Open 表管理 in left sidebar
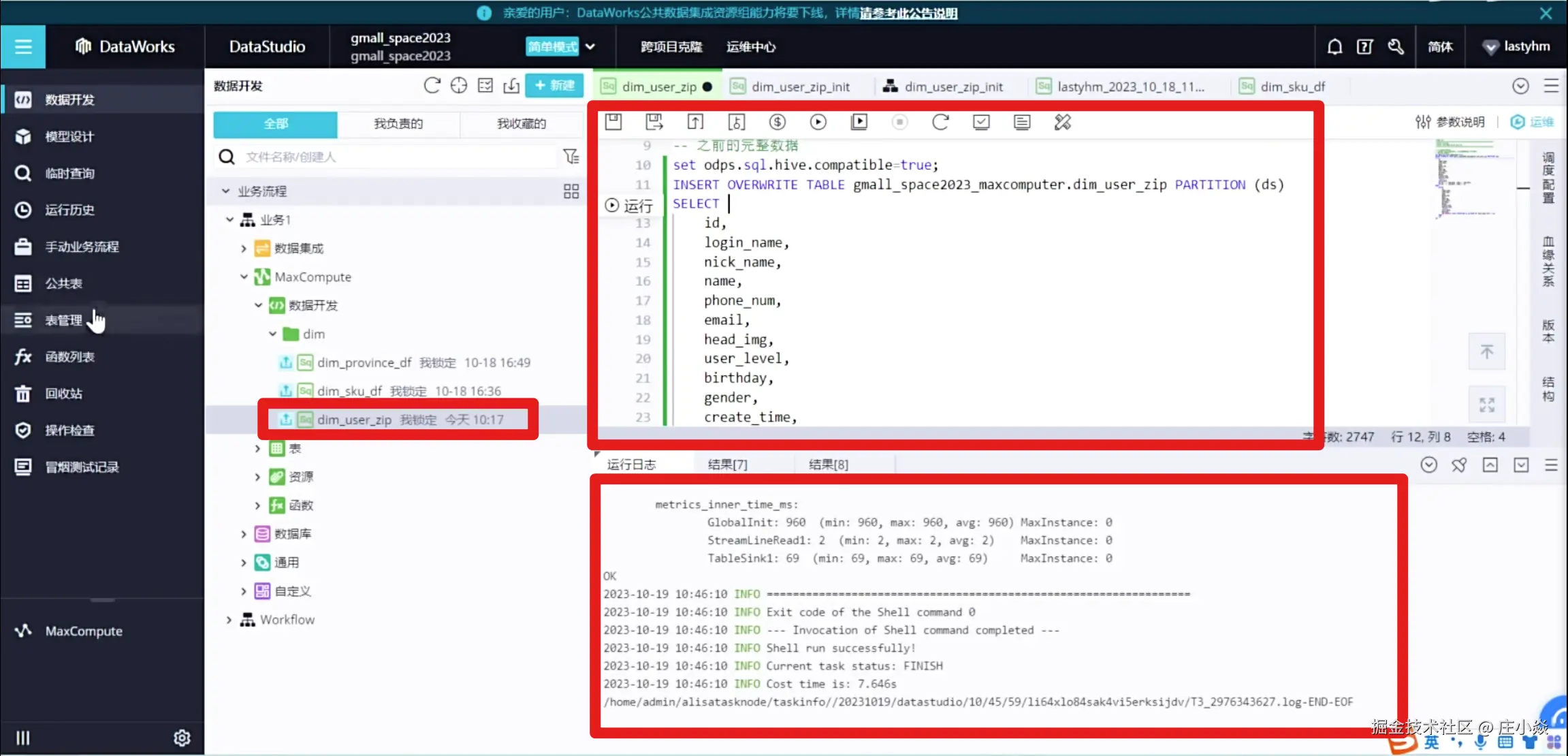Image resolution: width=1568 pixels, height=756 pixels. click(x=63, y=320)
